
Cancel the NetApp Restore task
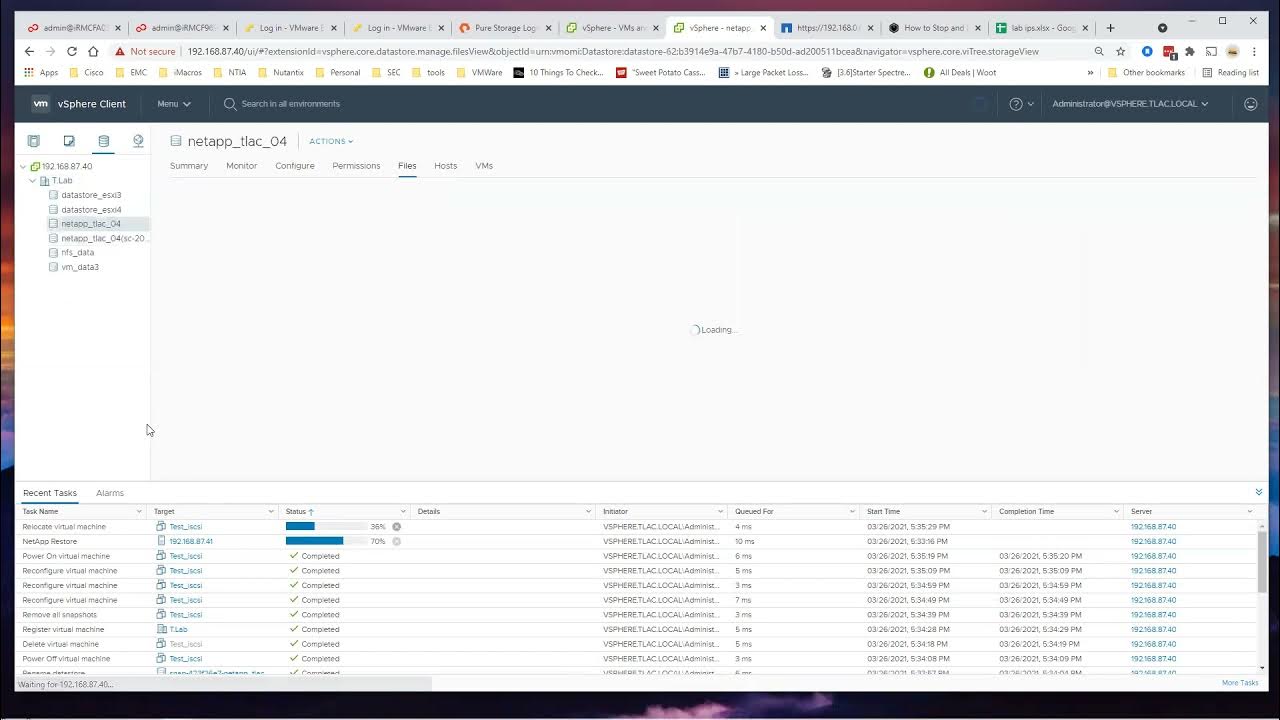pos(396,541)
